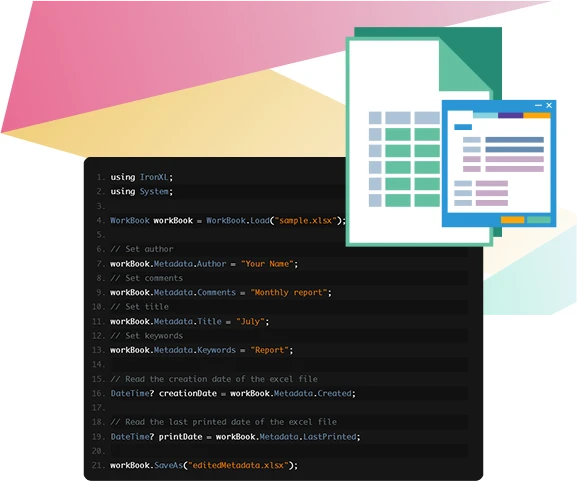The width and height of the screenshot is (577, 481).
Task: Click the minimize dash on the blue window
Action: 538,105
